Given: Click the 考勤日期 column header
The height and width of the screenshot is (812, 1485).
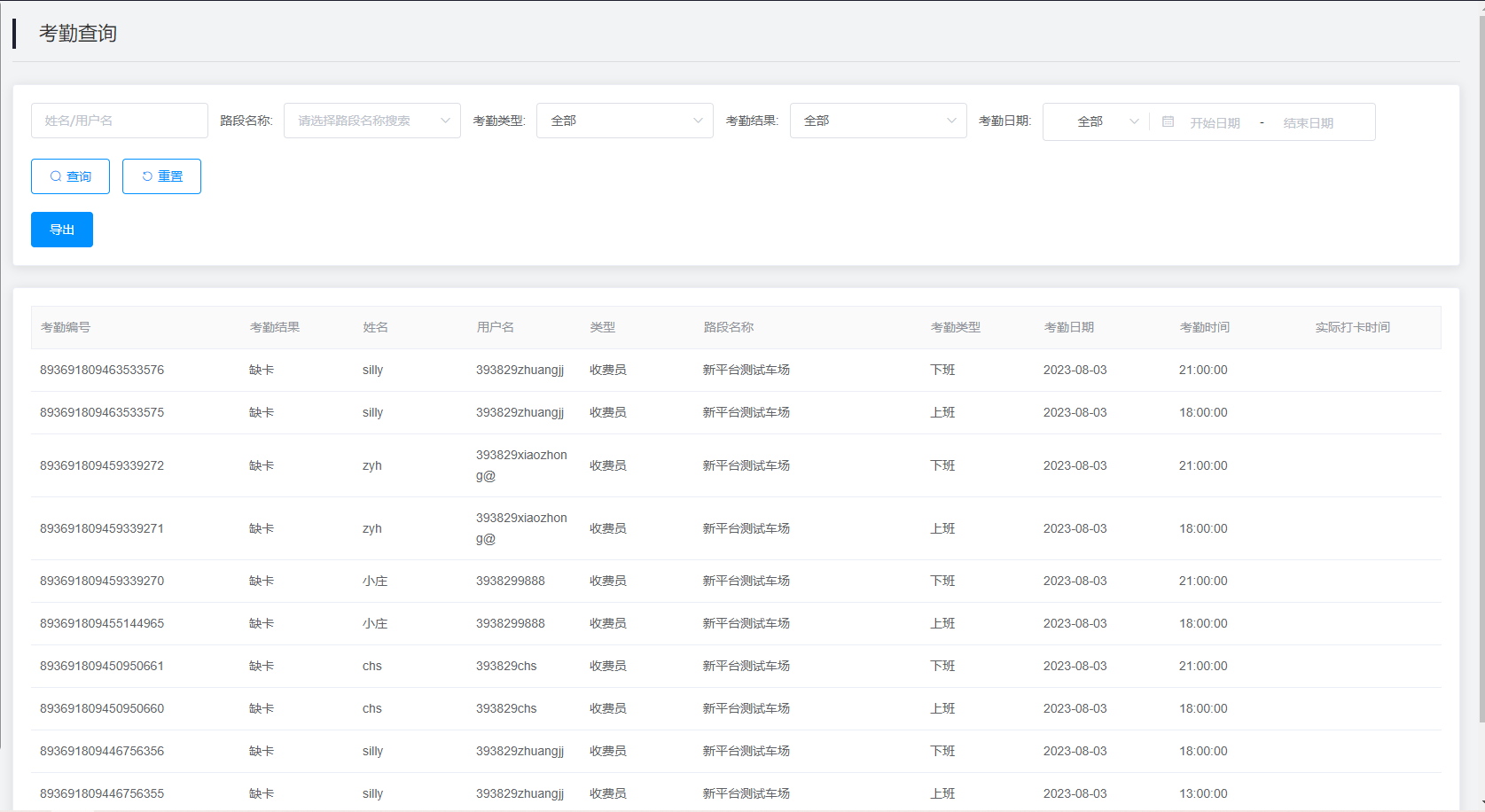Looking at the screenshot, I should 1069,327.
